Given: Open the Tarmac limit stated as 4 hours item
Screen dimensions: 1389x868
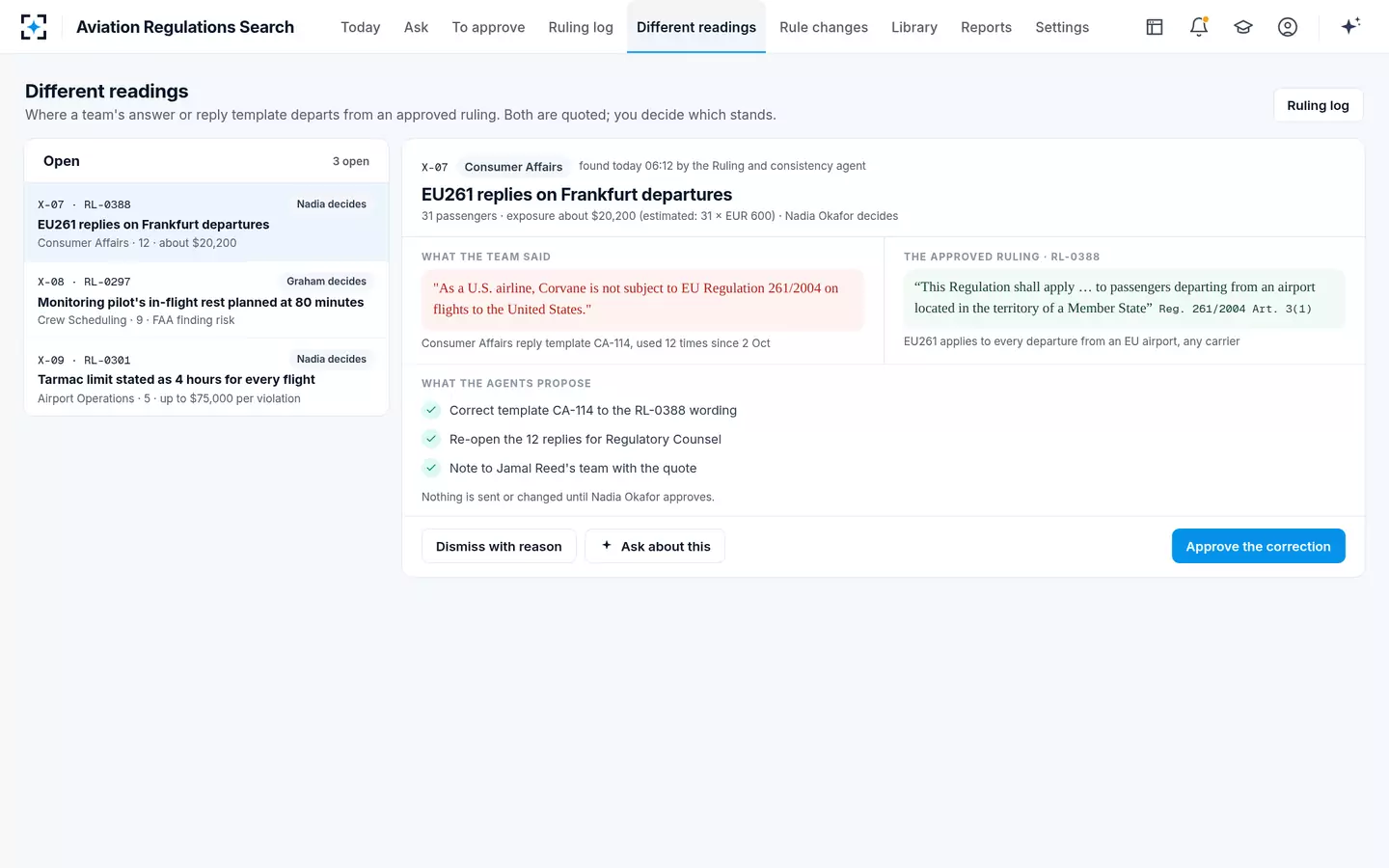Looking at the screenshot, I should click(206, 378).
